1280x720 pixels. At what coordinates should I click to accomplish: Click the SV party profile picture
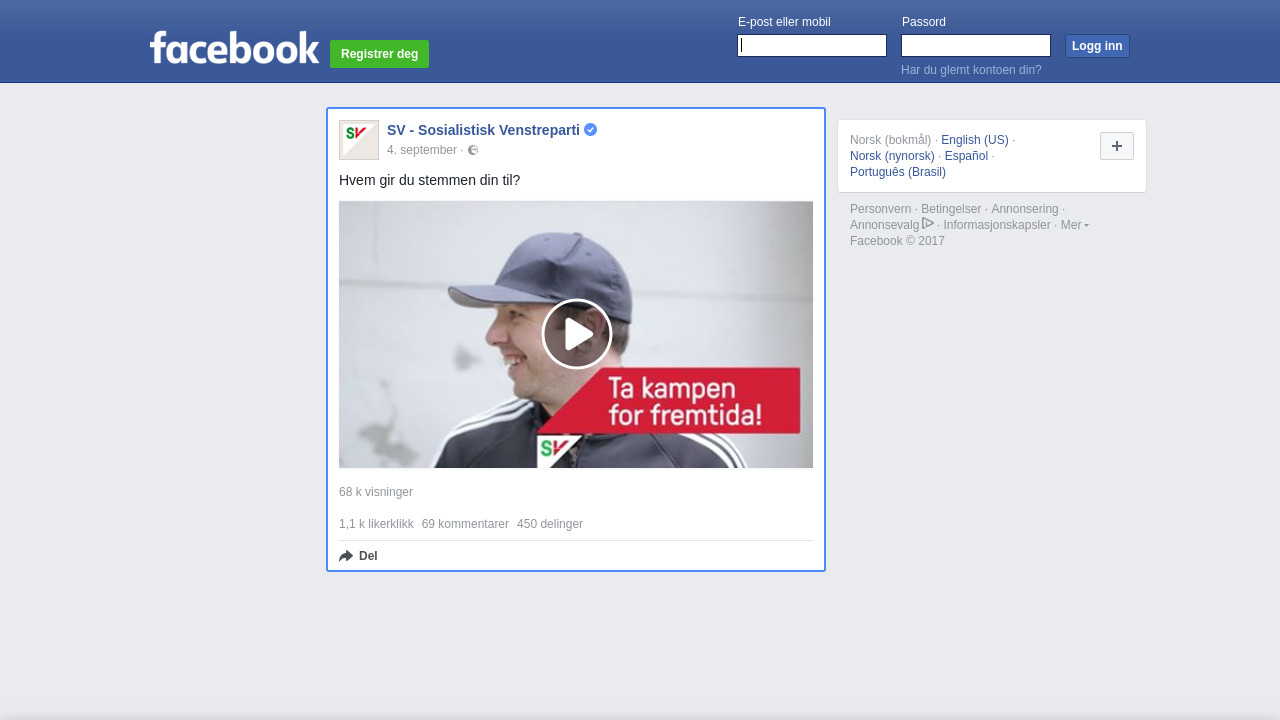click(359, 140)
